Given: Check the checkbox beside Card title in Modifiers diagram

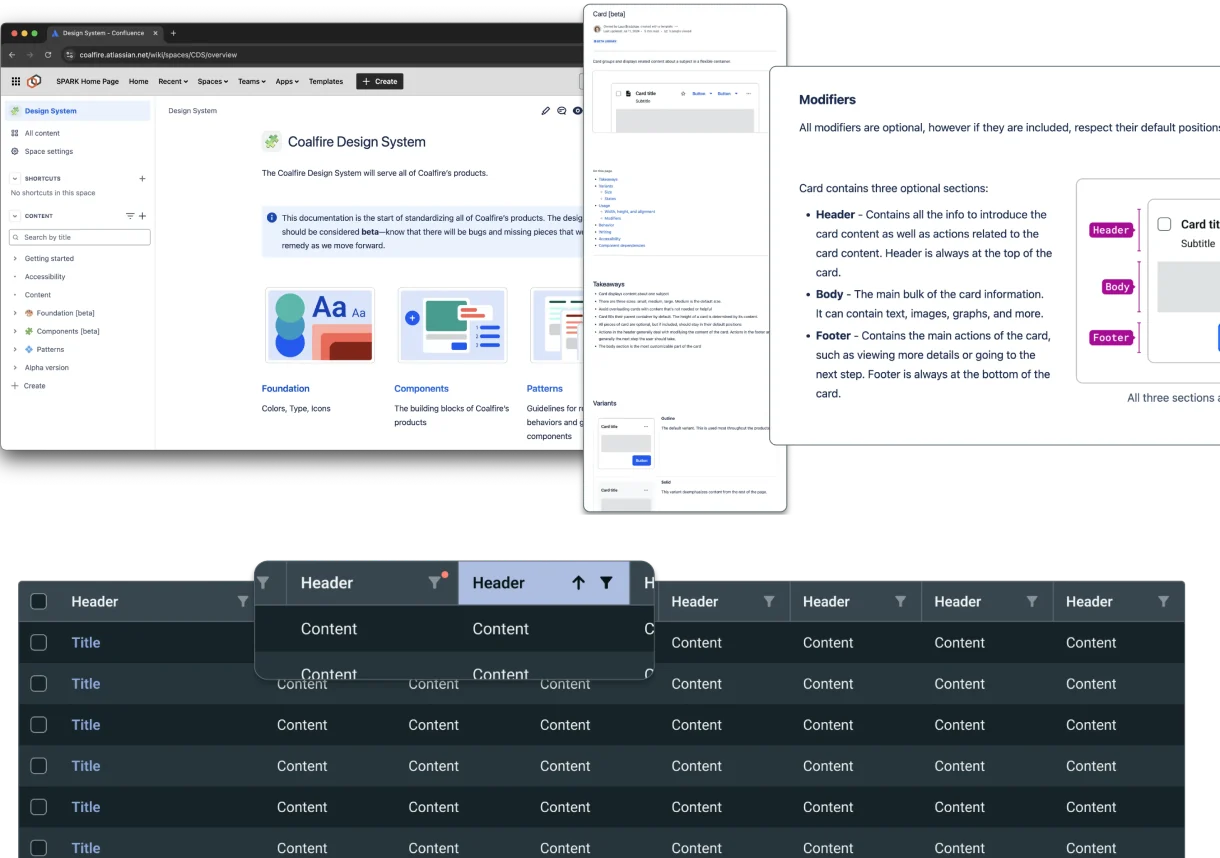Looking at the screenshot, I should pos(1164,224).
